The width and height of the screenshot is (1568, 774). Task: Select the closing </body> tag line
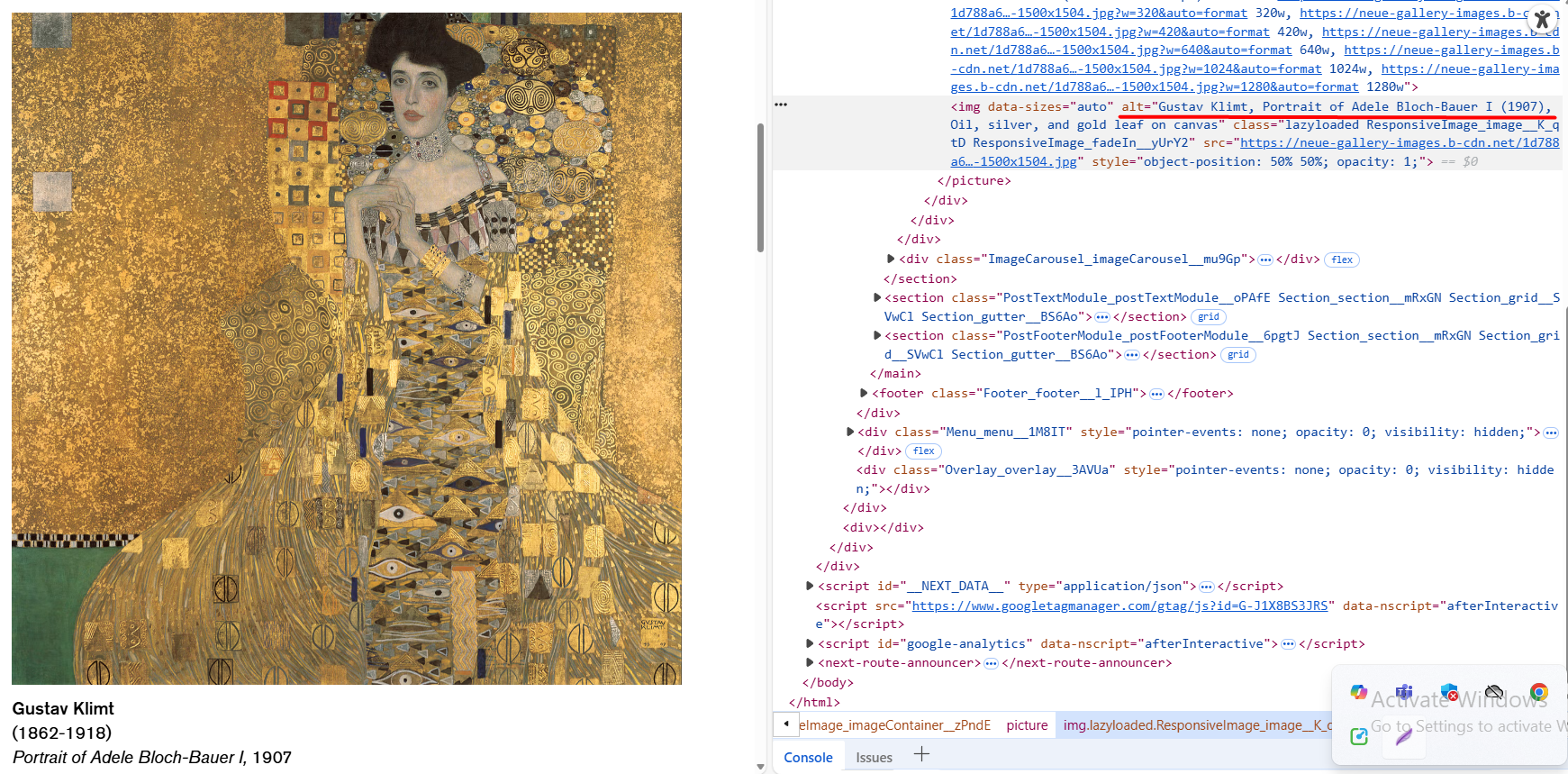click(x=828, y=682)
